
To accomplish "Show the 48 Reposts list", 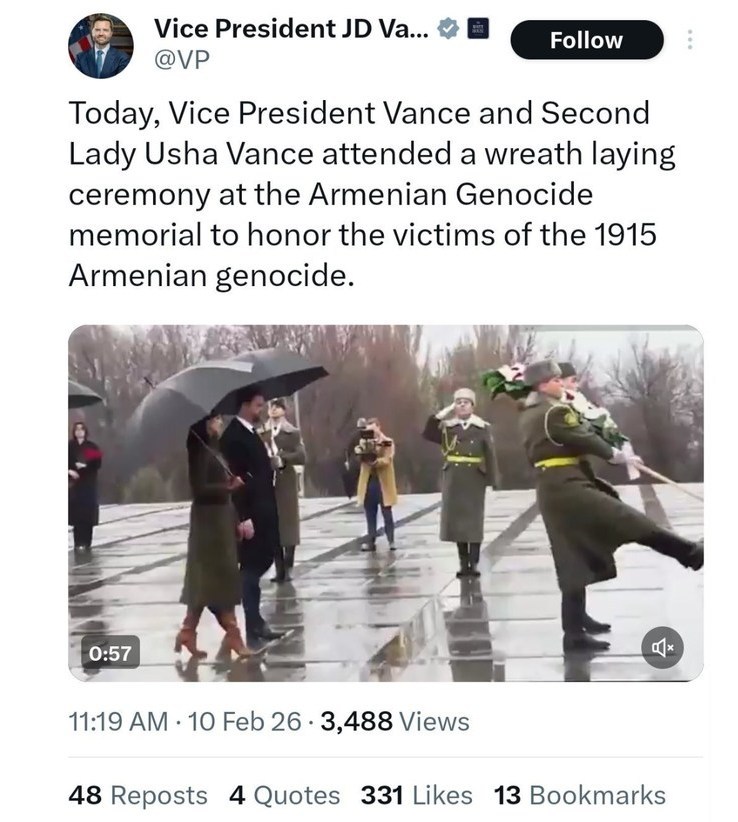I will 138,795.
